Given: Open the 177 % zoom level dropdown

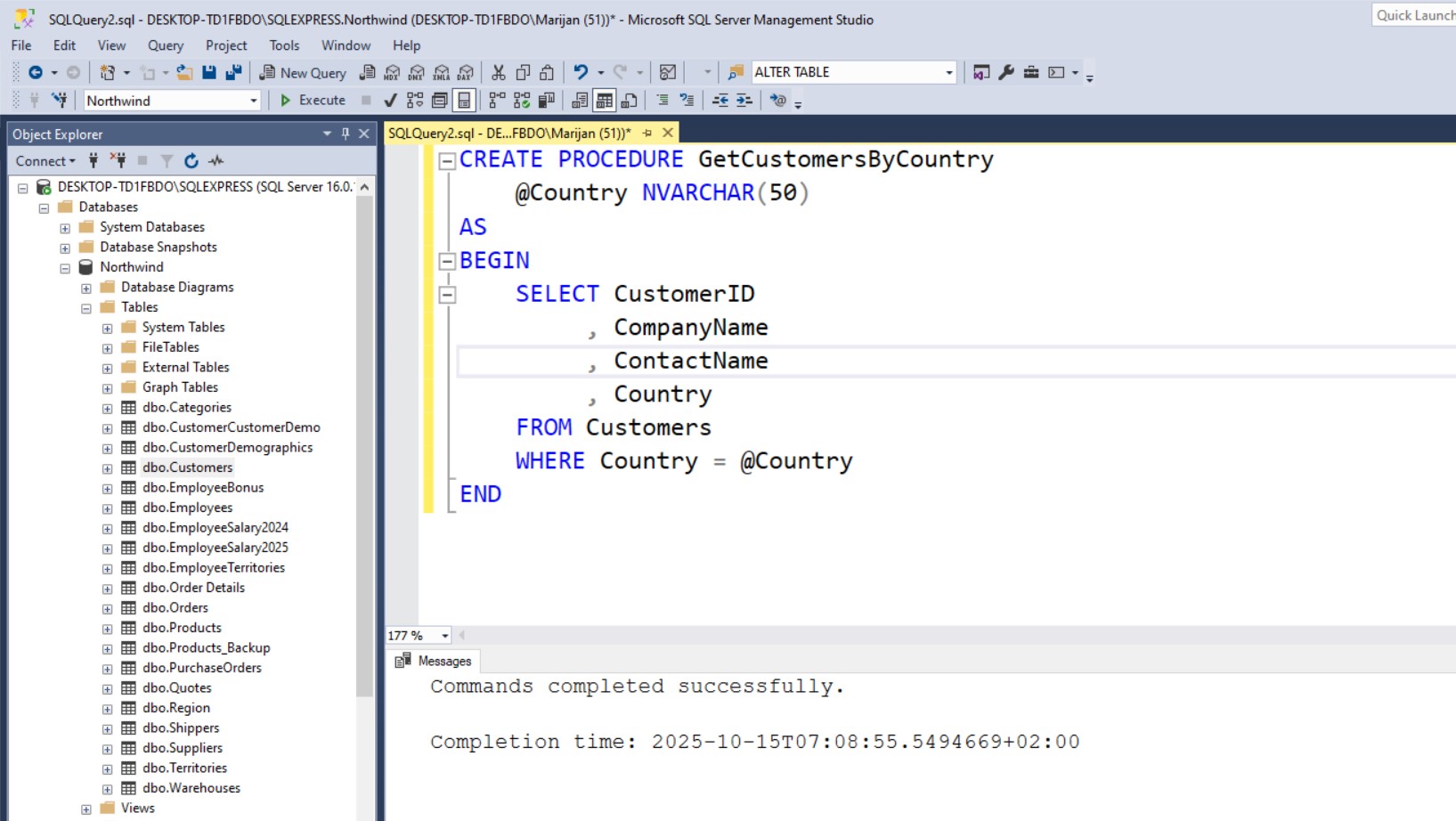Looking at the screenshot, I should 444,636.
